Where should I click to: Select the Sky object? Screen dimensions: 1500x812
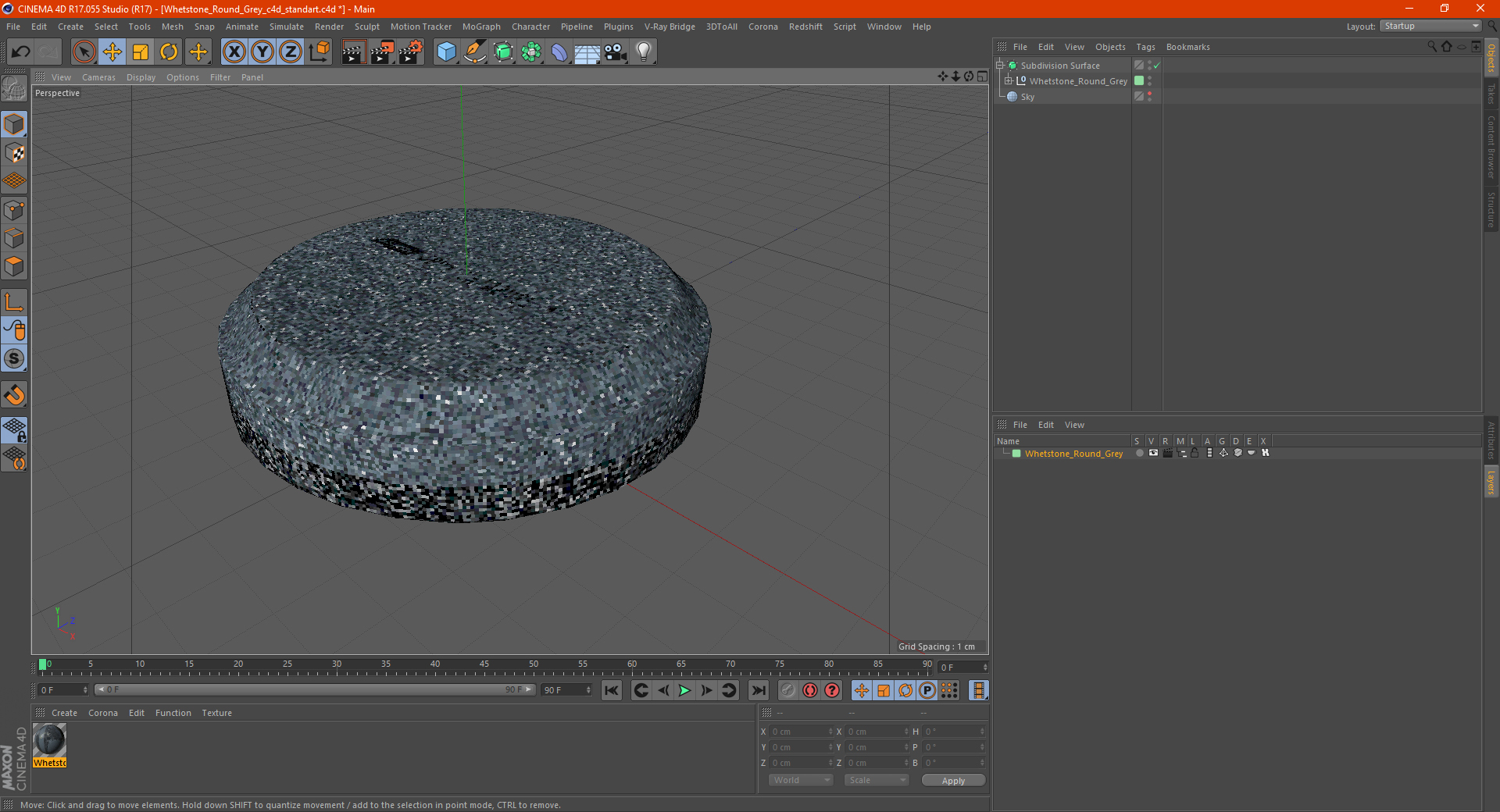click(x=1027, y=97)
